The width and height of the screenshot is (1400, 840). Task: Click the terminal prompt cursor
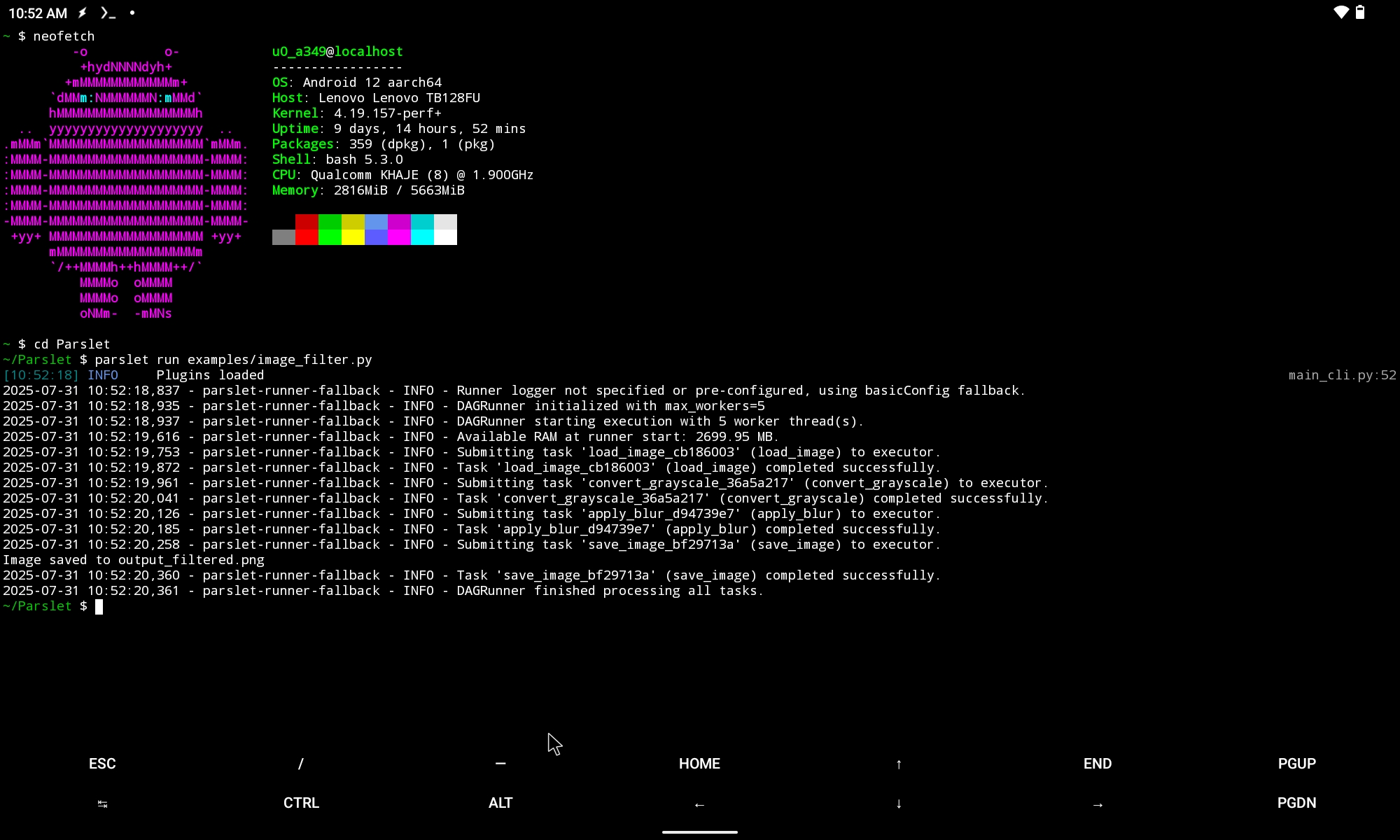(x=99, y=606)
